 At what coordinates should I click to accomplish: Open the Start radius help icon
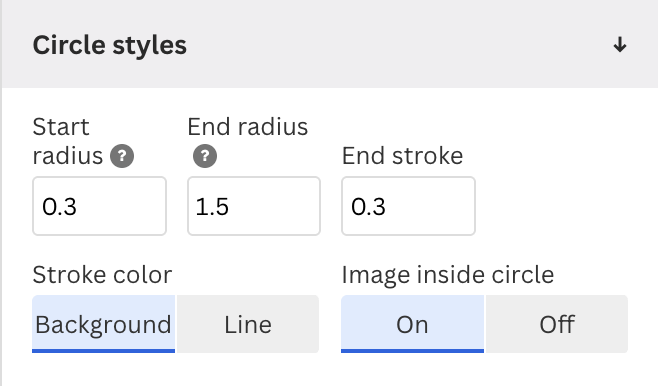122,156
